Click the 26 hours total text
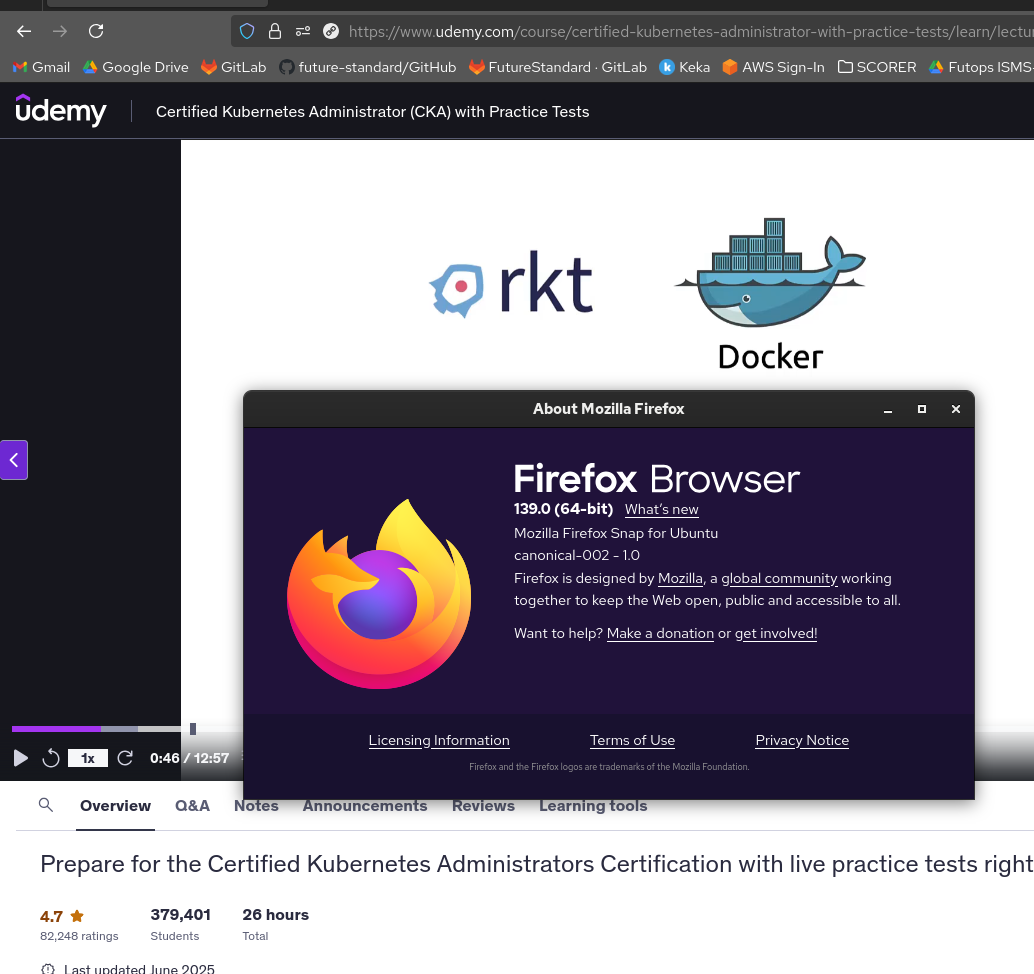Screen dimensions: 1034x974 point(276,915)
